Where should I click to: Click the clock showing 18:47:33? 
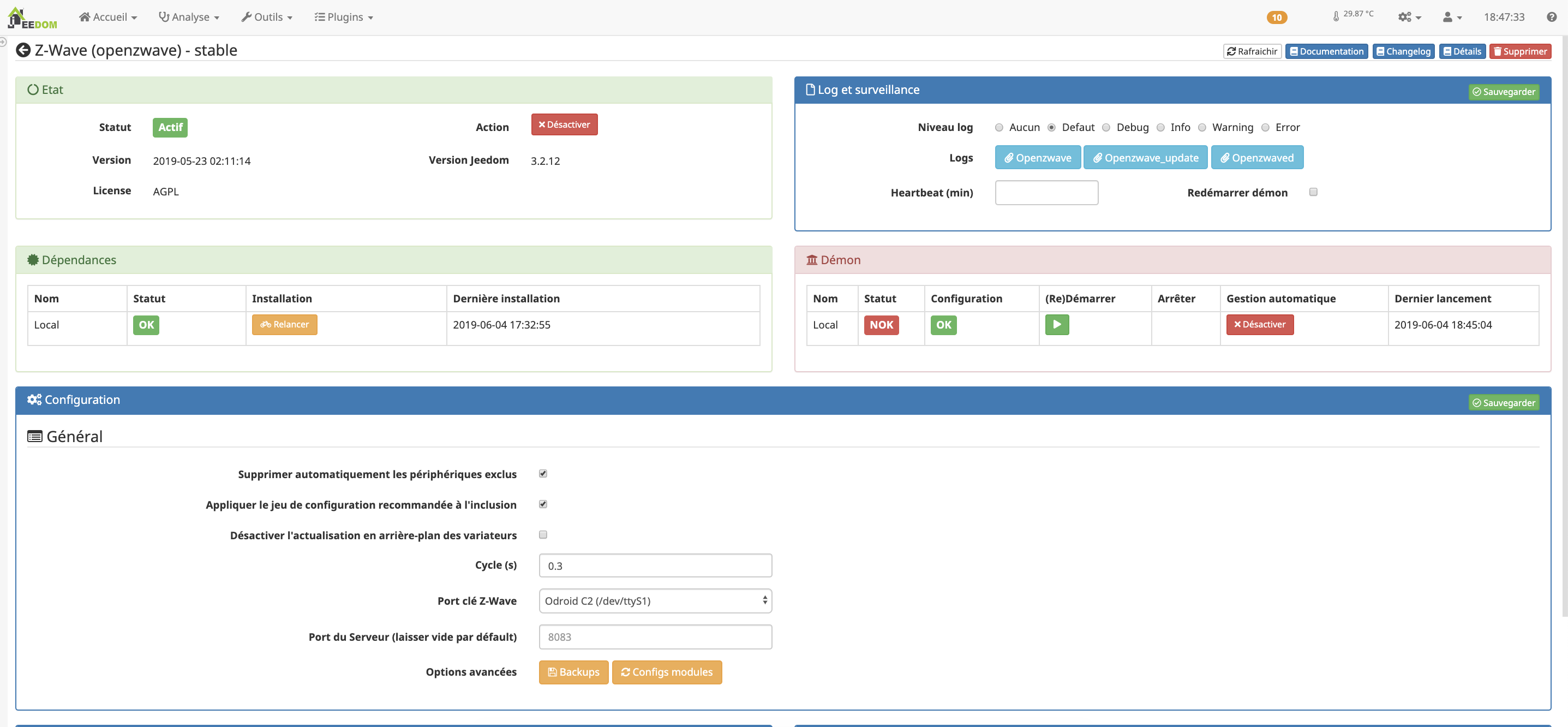1504,17
